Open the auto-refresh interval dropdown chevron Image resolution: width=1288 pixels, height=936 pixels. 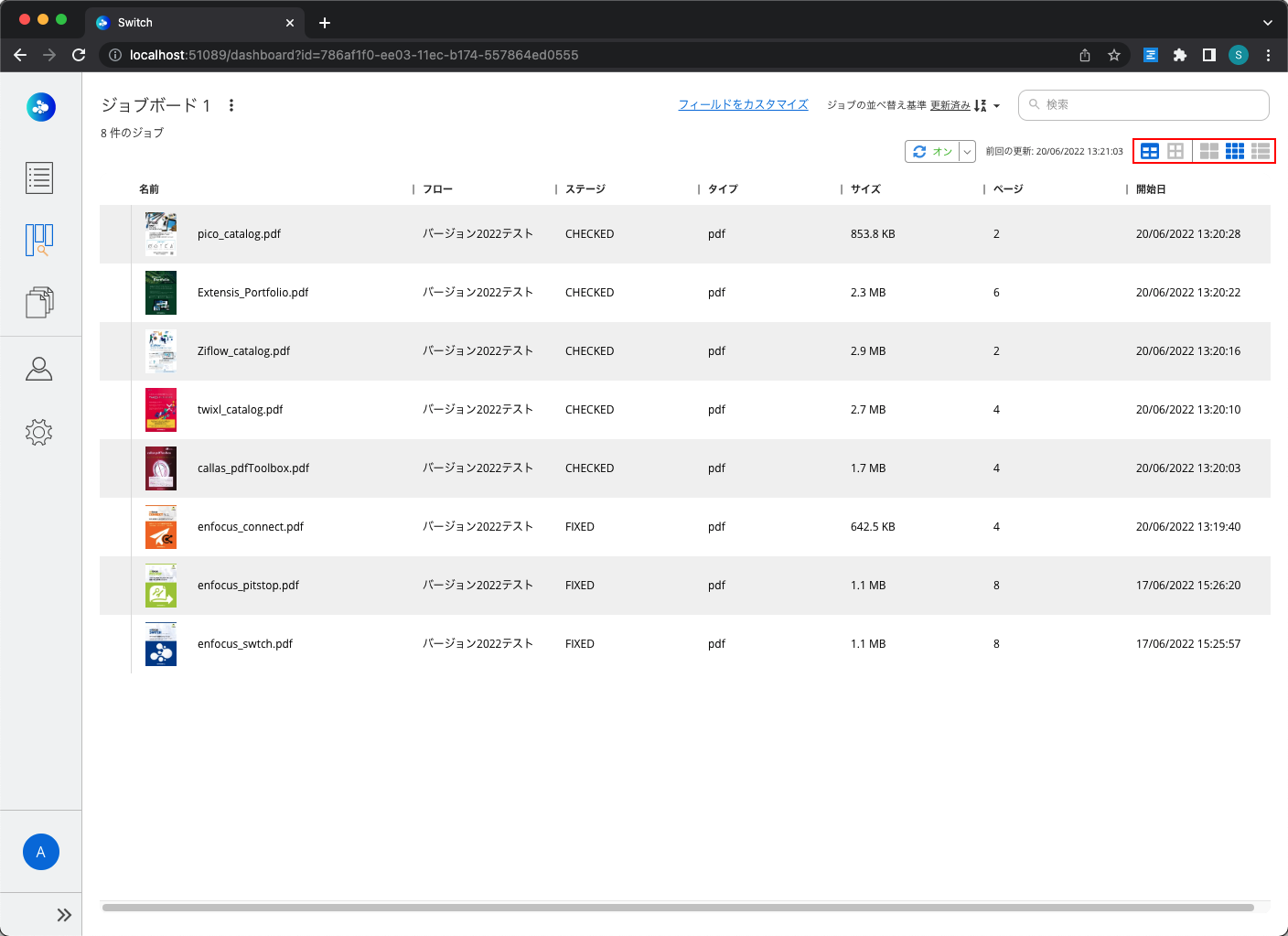[x=967, y=152]
